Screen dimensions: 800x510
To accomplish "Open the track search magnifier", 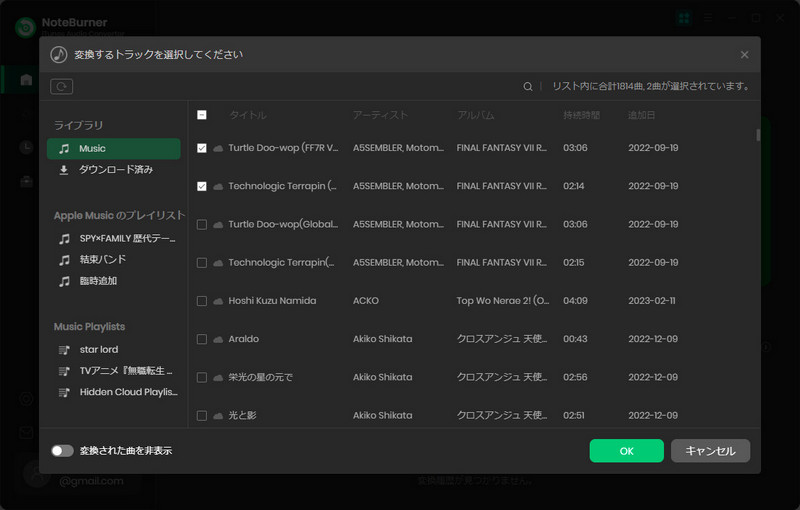I will click(x=528, y=87).
